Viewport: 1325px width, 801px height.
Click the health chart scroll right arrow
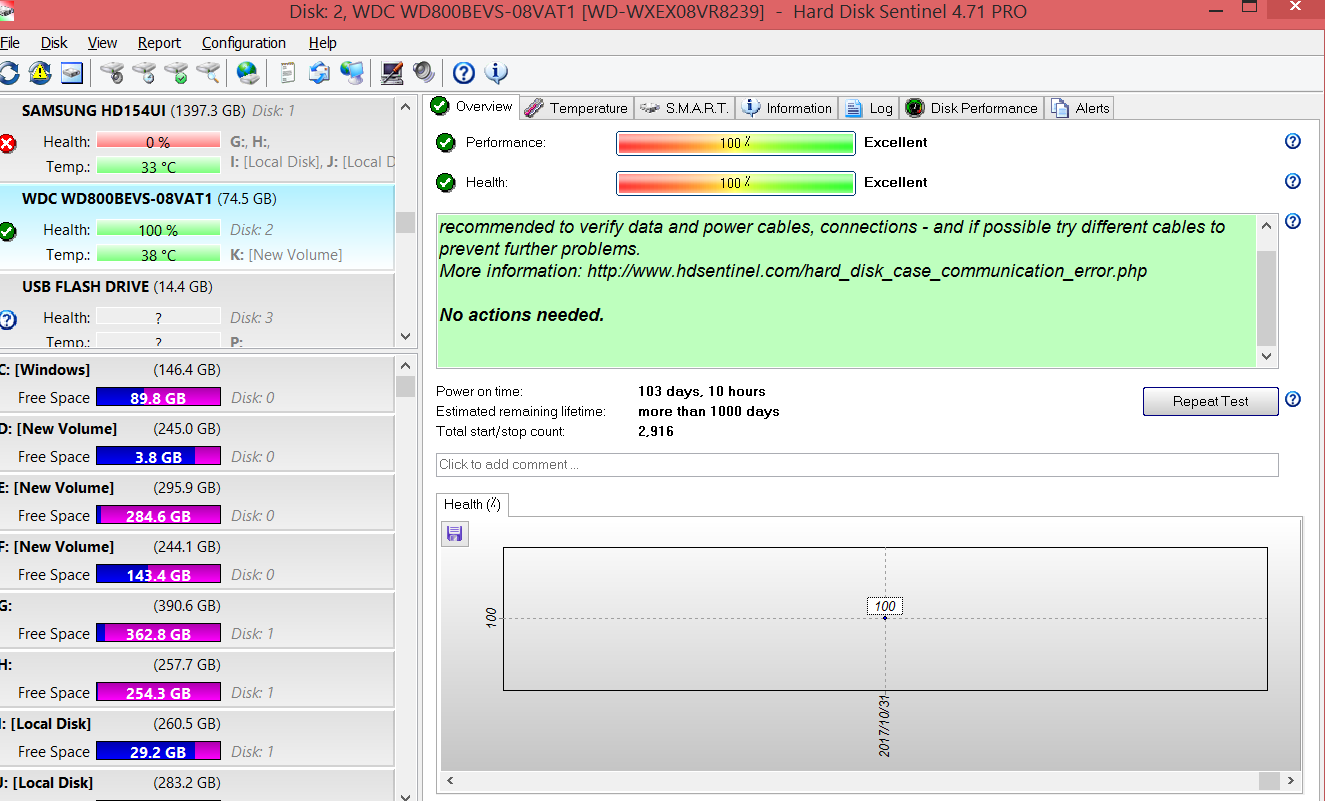point(1293,780)
